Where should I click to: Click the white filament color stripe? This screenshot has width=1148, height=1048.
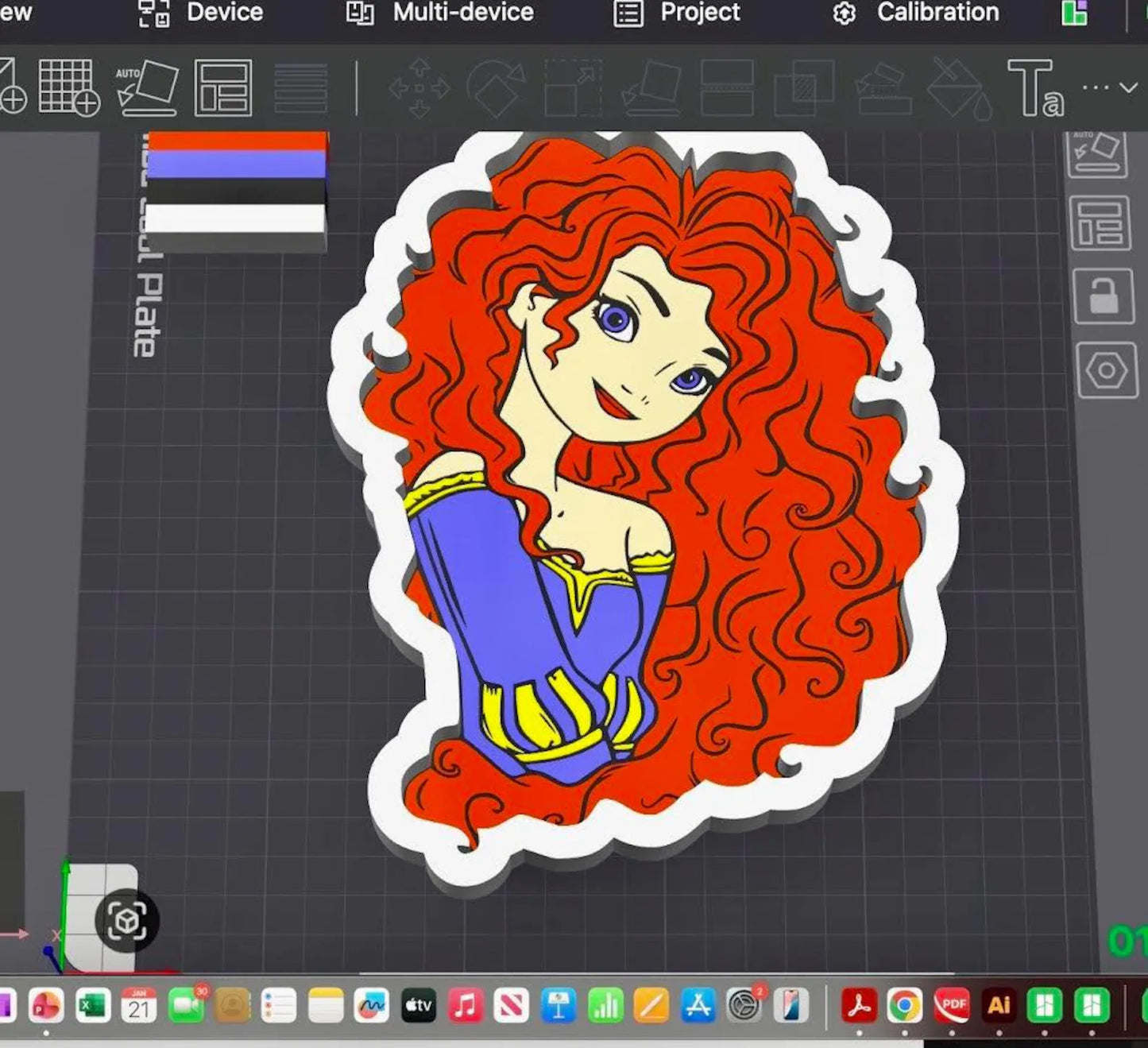coord(235,218)
